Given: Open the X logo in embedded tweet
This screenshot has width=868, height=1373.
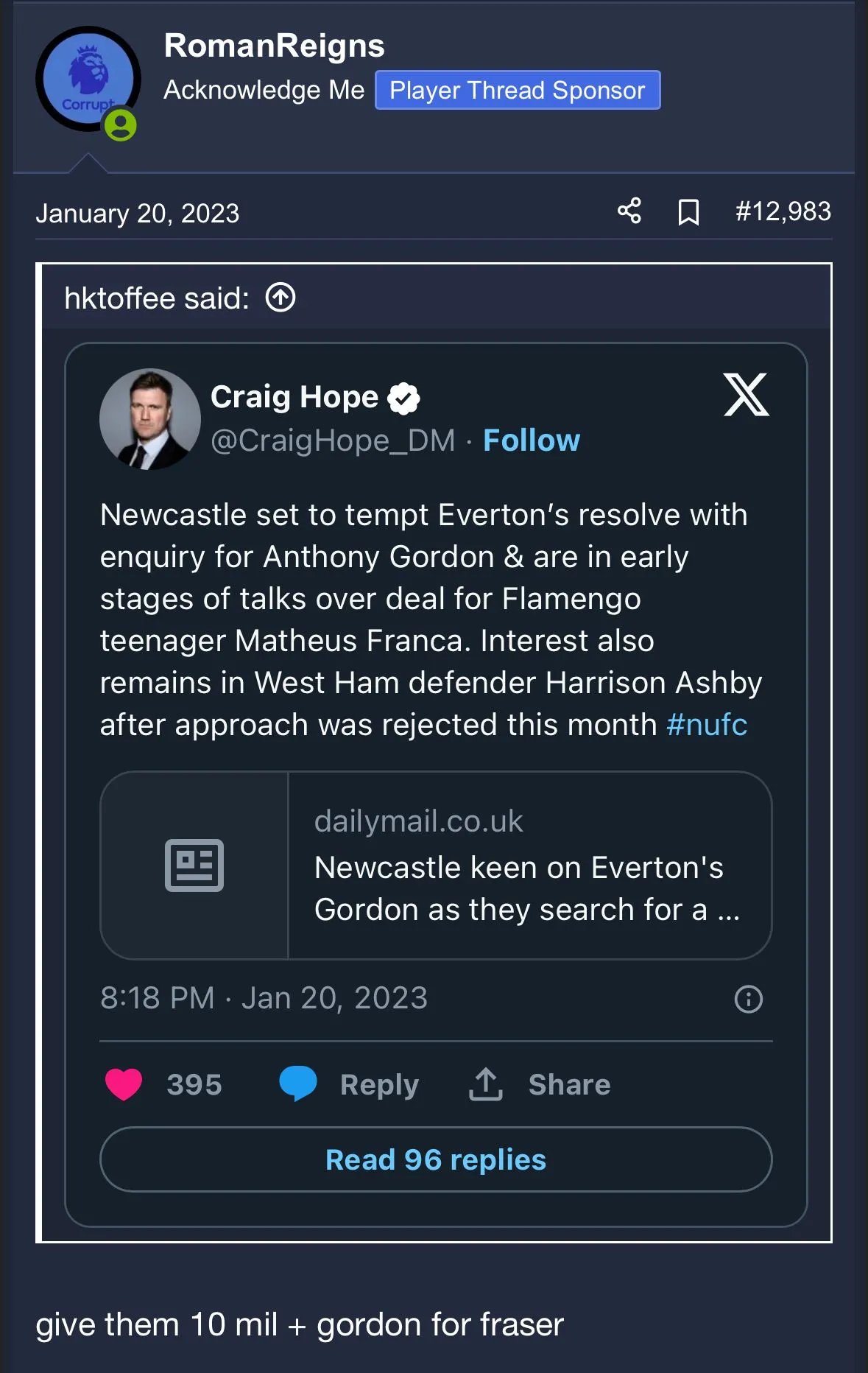Looking at the screenshot, I should coord(746,395).
